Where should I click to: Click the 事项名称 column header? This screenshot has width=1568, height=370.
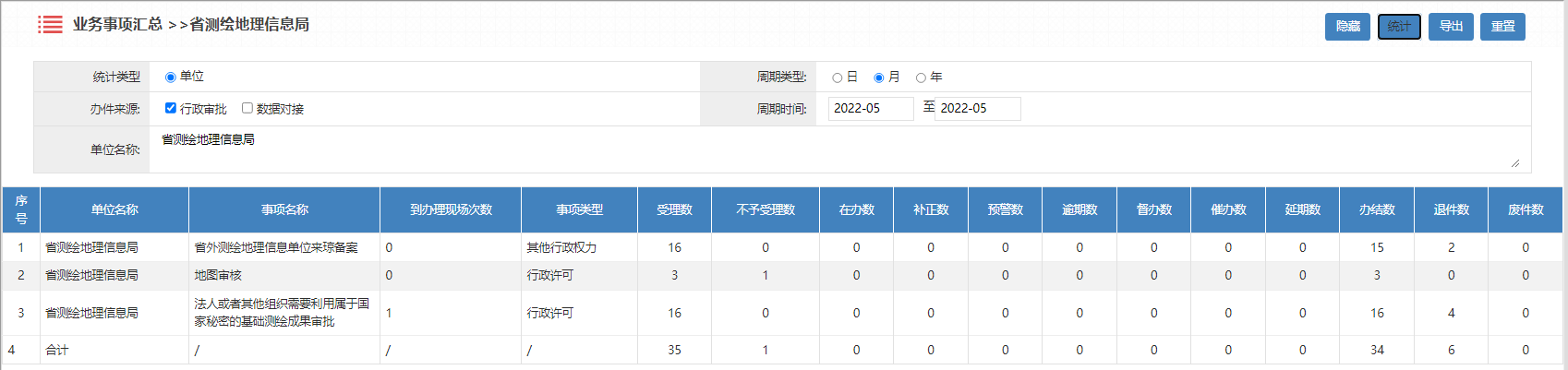[284, 210]
